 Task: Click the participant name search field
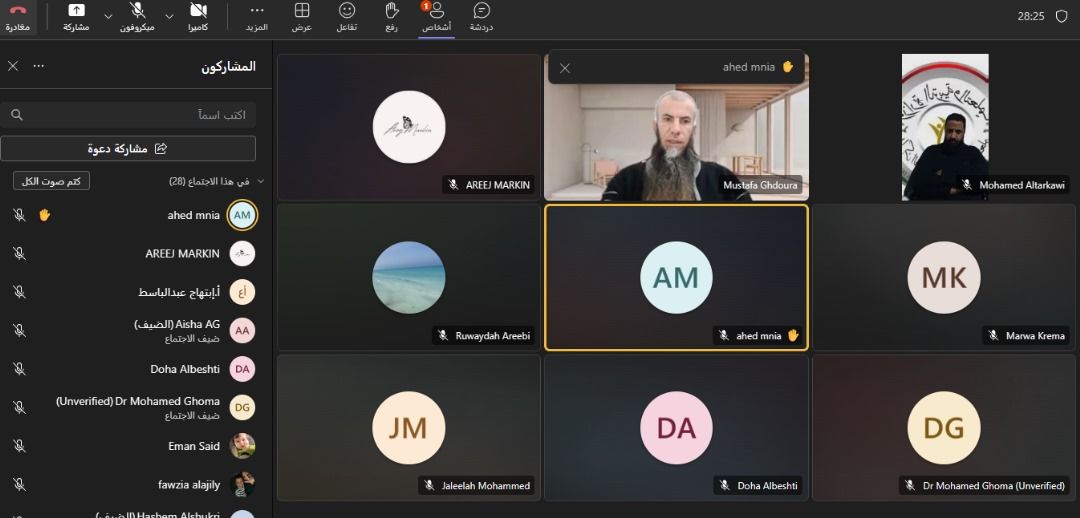(x=128, y=115)
